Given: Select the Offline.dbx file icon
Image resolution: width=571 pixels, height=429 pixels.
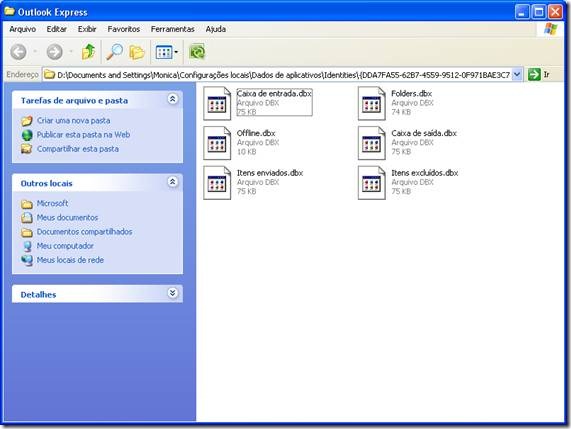Looking at the screenshot, I should [x=217, y=143].
